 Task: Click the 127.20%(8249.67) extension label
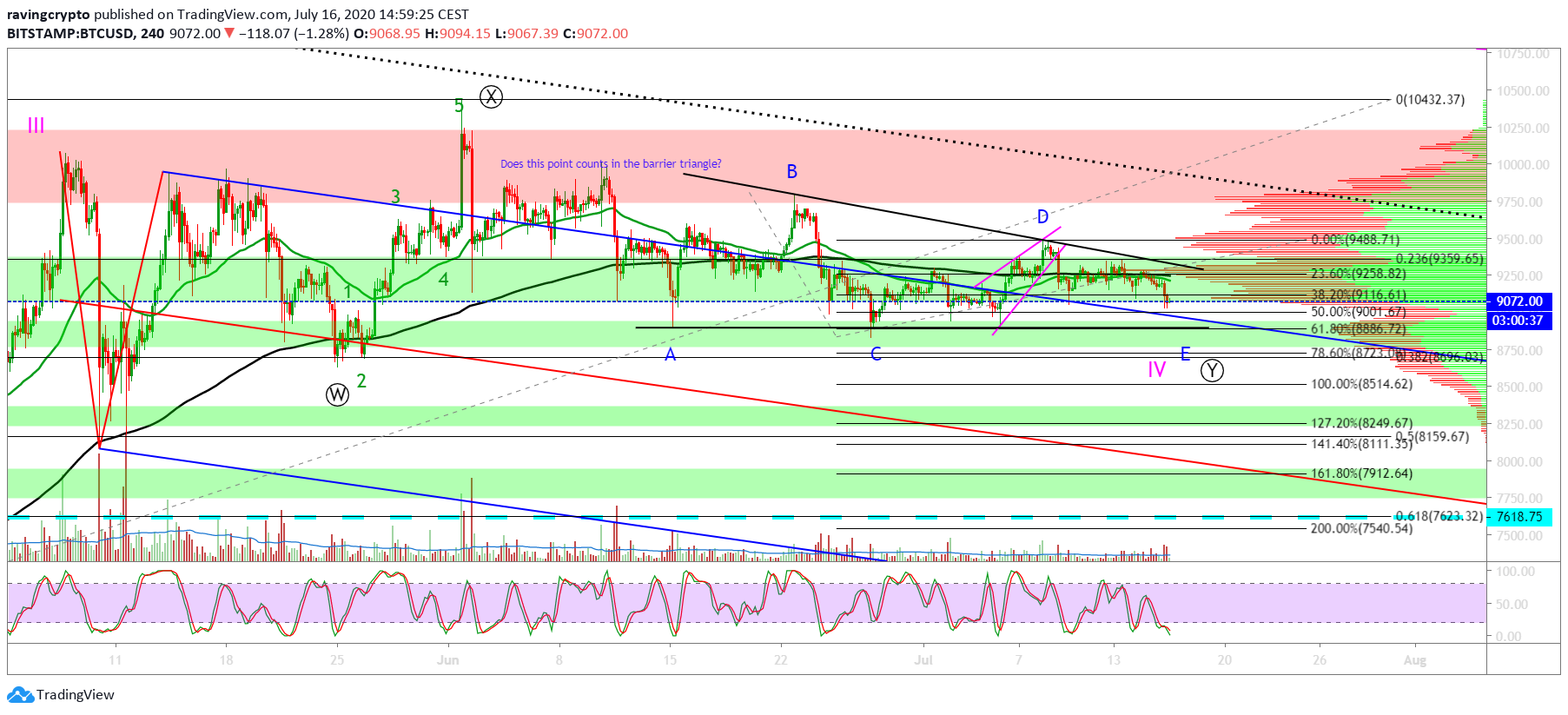click(1361, 424)
